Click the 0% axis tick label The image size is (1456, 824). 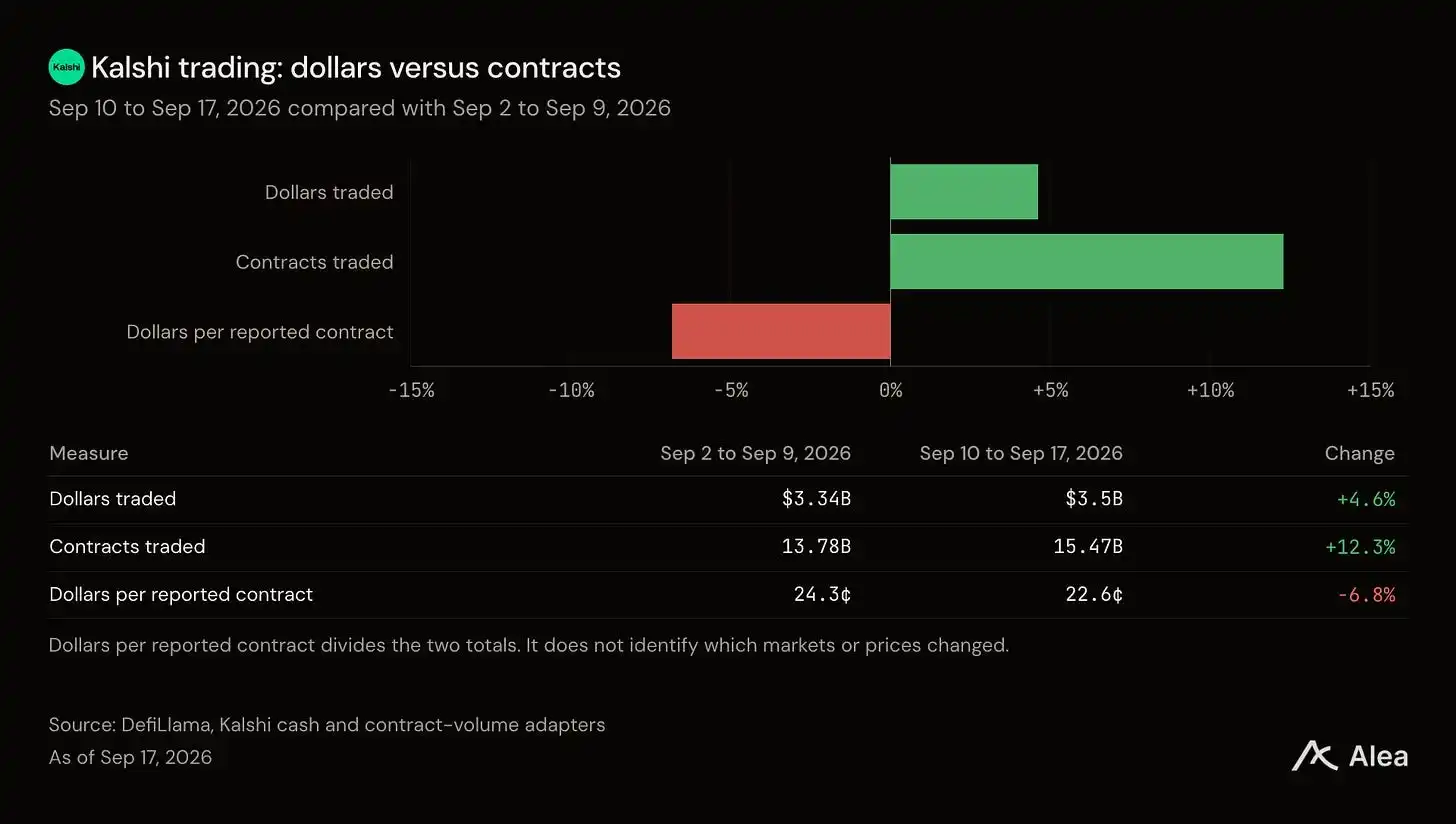tap(891, 391)
